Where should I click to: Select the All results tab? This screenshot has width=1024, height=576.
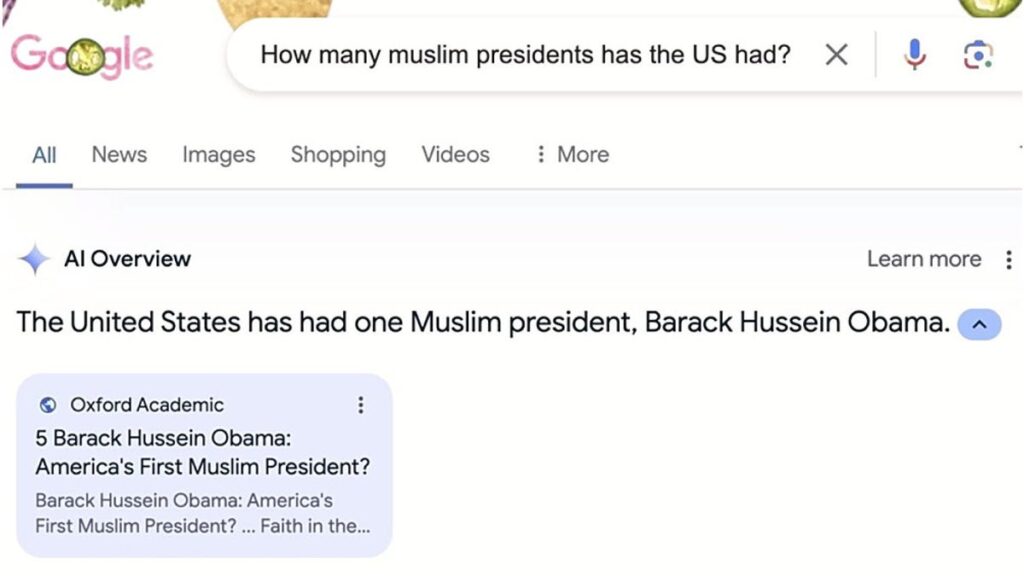(44, 155)
